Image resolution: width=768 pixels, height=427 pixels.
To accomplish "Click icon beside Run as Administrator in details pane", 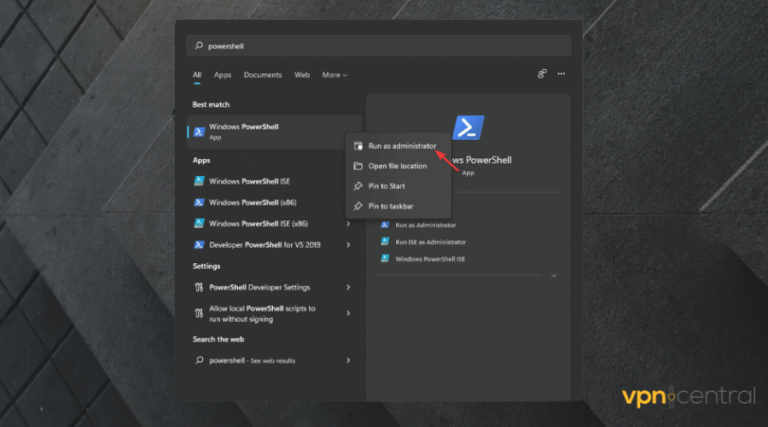I will pyautogui.click(x=385, y=225).
